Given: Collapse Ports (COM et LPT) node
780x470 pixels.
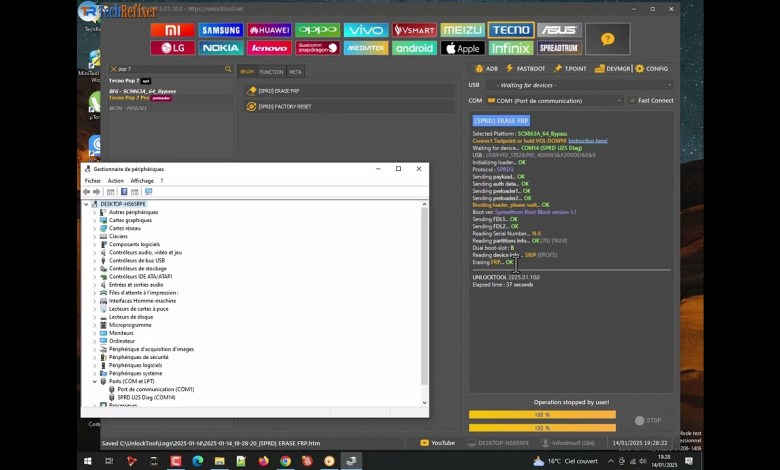Looking at the screenshot, I should click(x=95, y=381).
